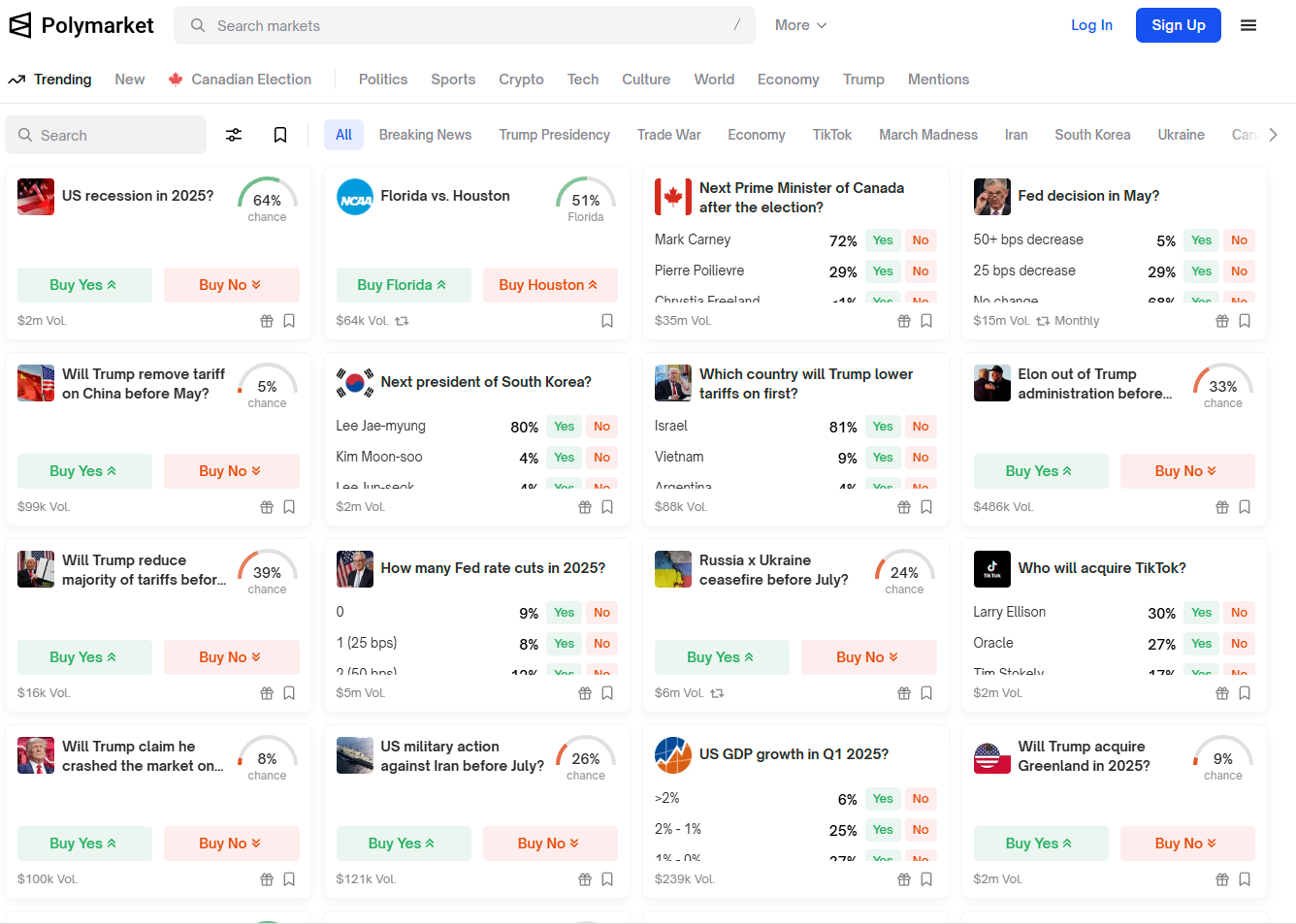Screen dimensions: 1296x924
Task: Gift icon on Which country Trump lower tariffs card
Action: click(x=904, y=507)
